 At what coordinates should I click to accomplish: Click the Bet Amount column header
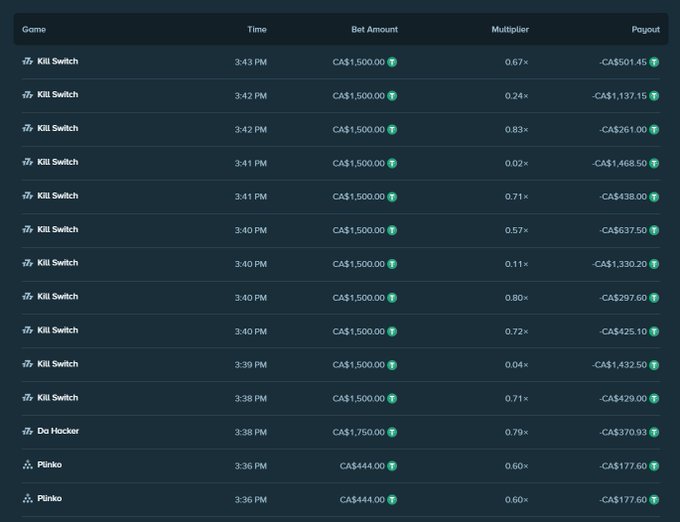click(374, 29)
